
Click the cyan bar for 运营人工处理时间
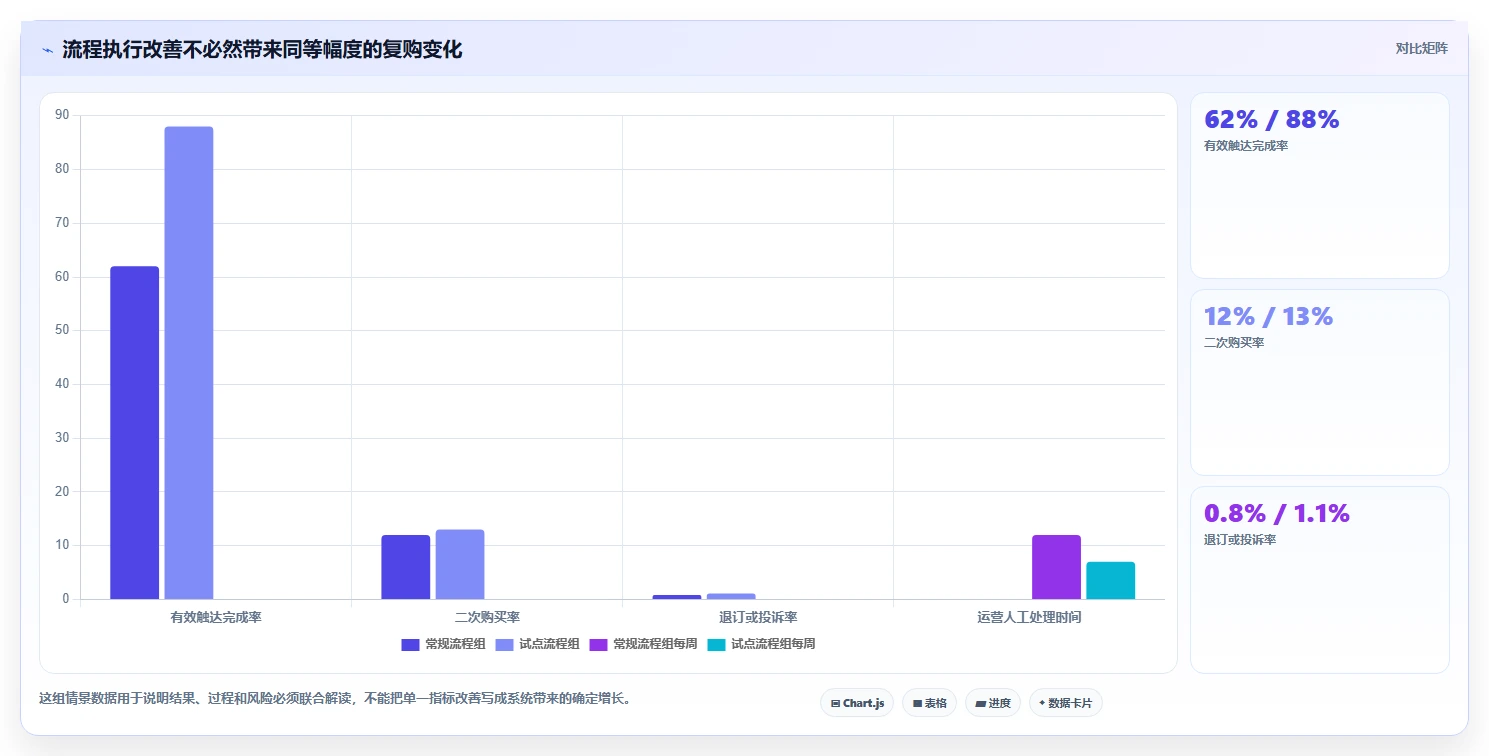click(1111, 581)
